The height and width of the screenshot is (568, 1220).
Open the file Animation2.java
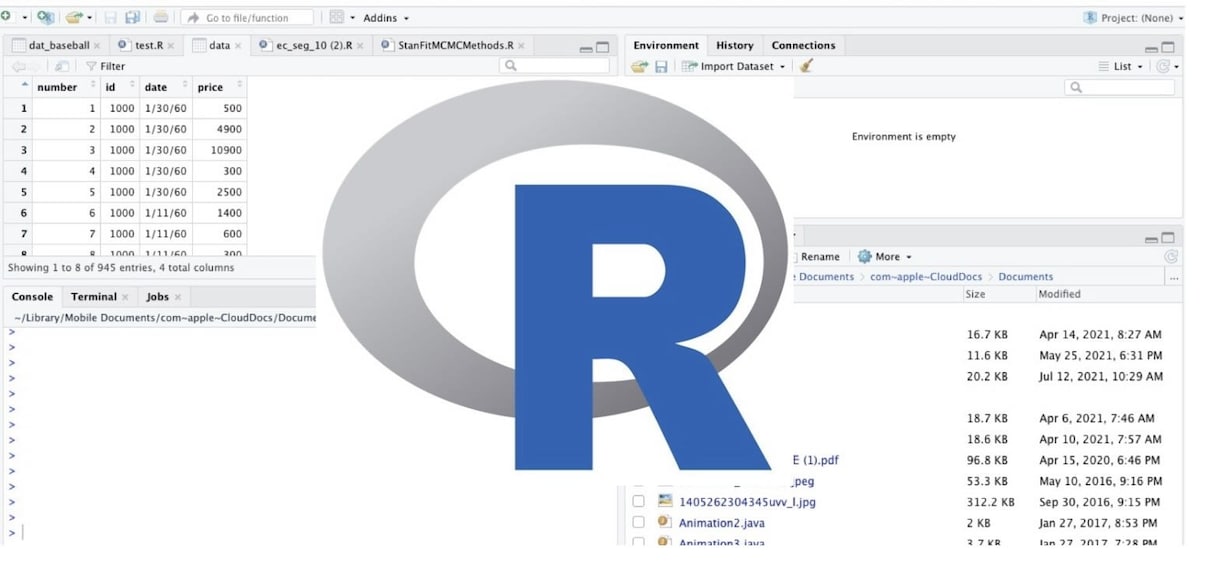coord(721,522)
